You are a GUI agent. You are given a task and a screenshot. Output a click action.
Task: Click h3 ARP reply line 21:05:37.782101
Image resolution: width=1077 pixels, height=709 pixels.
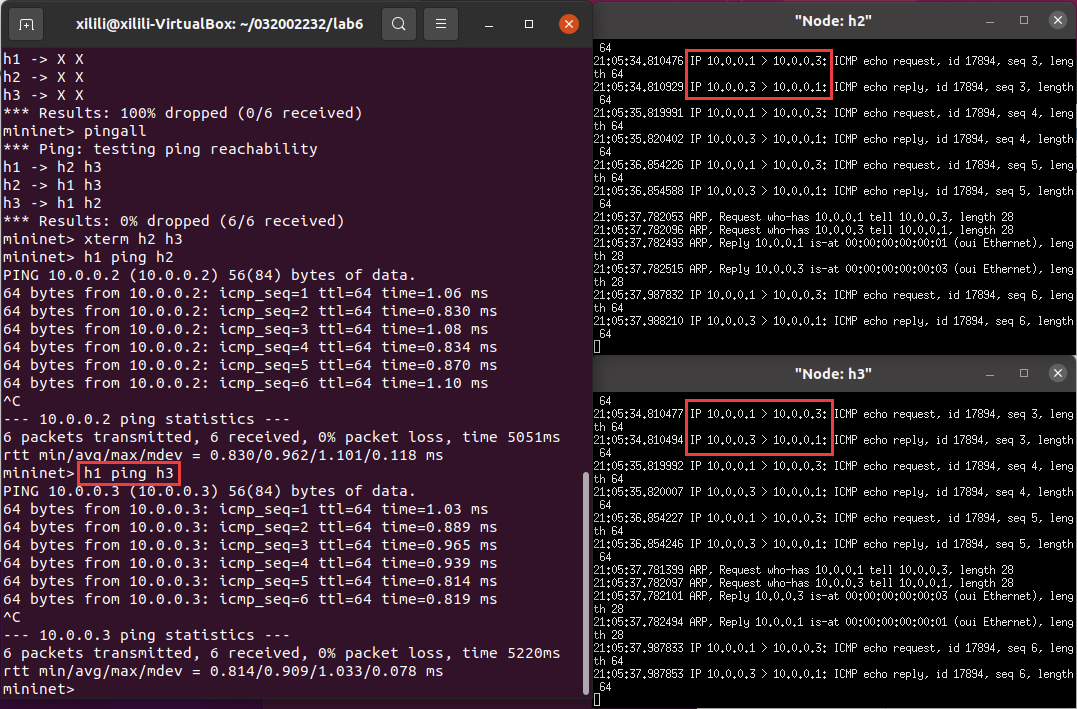point(833,603)
